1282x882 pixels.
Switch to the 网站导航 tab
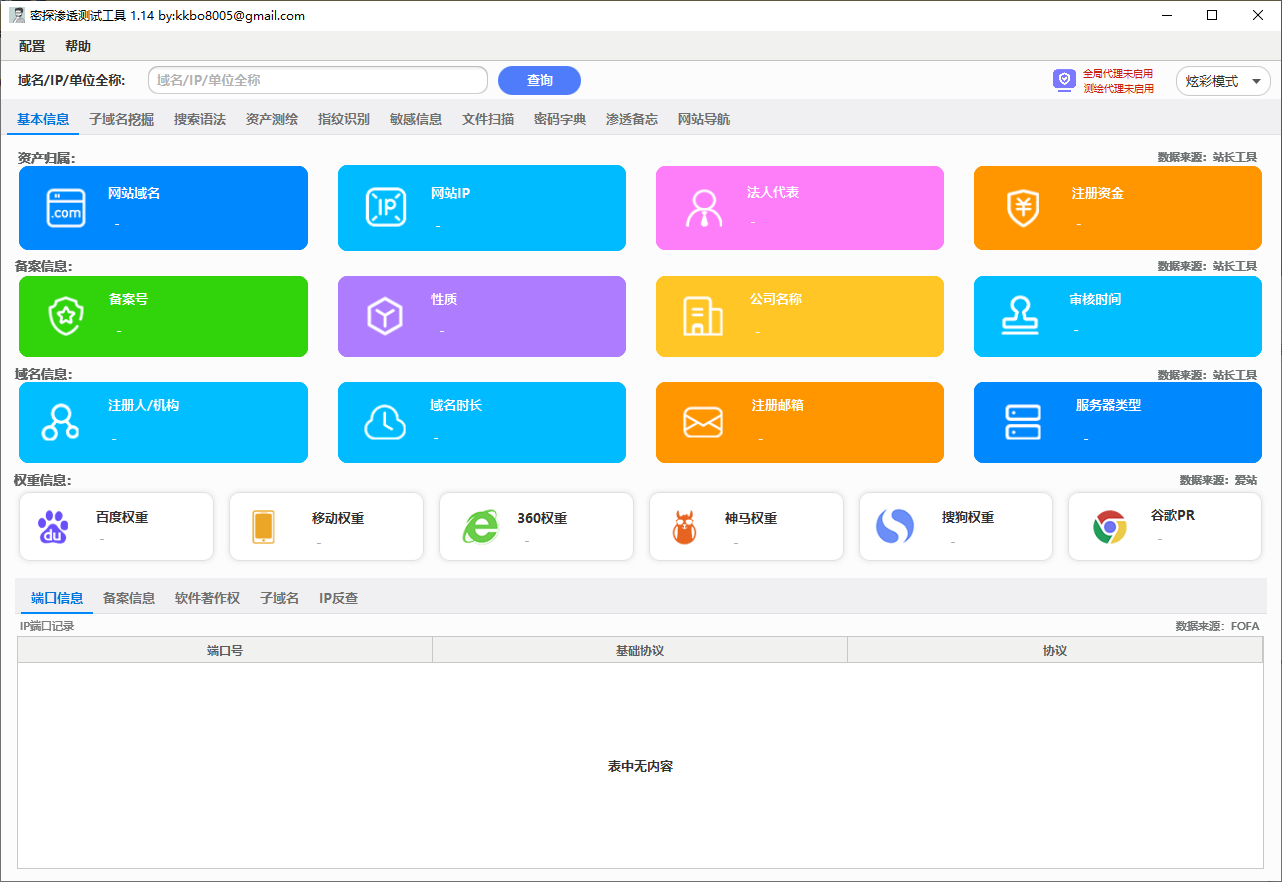pyautogui.click(x=704, y=119)
